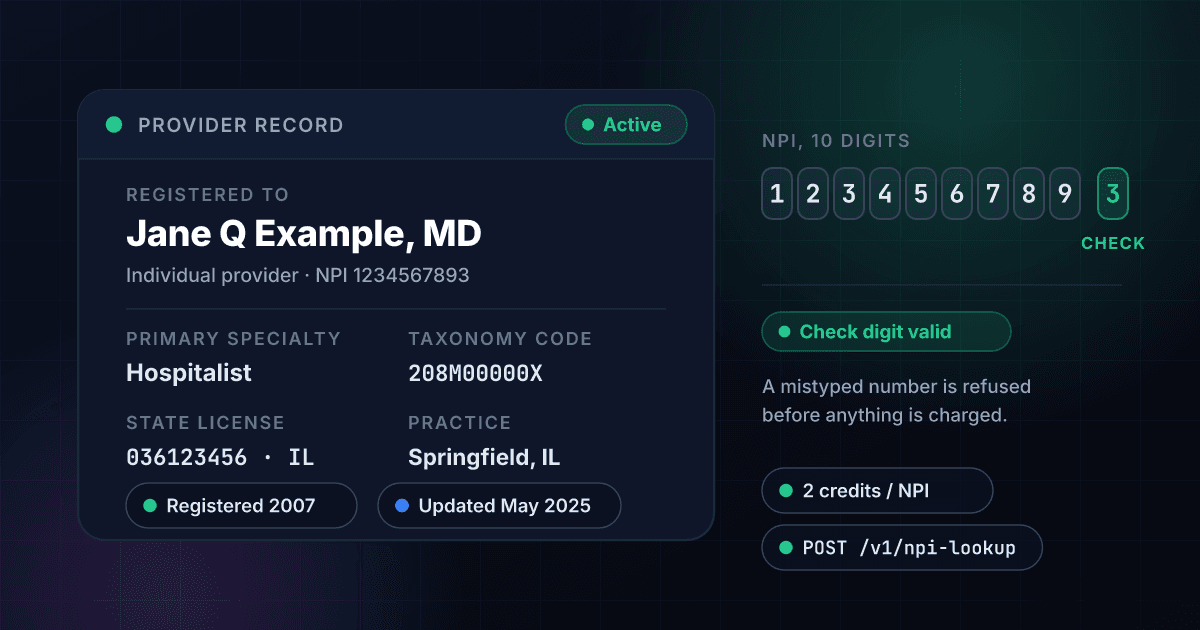Click the green highlighted check digit 3 box
Viewport: 1200px width, 630px height.
coord(1113,194)
